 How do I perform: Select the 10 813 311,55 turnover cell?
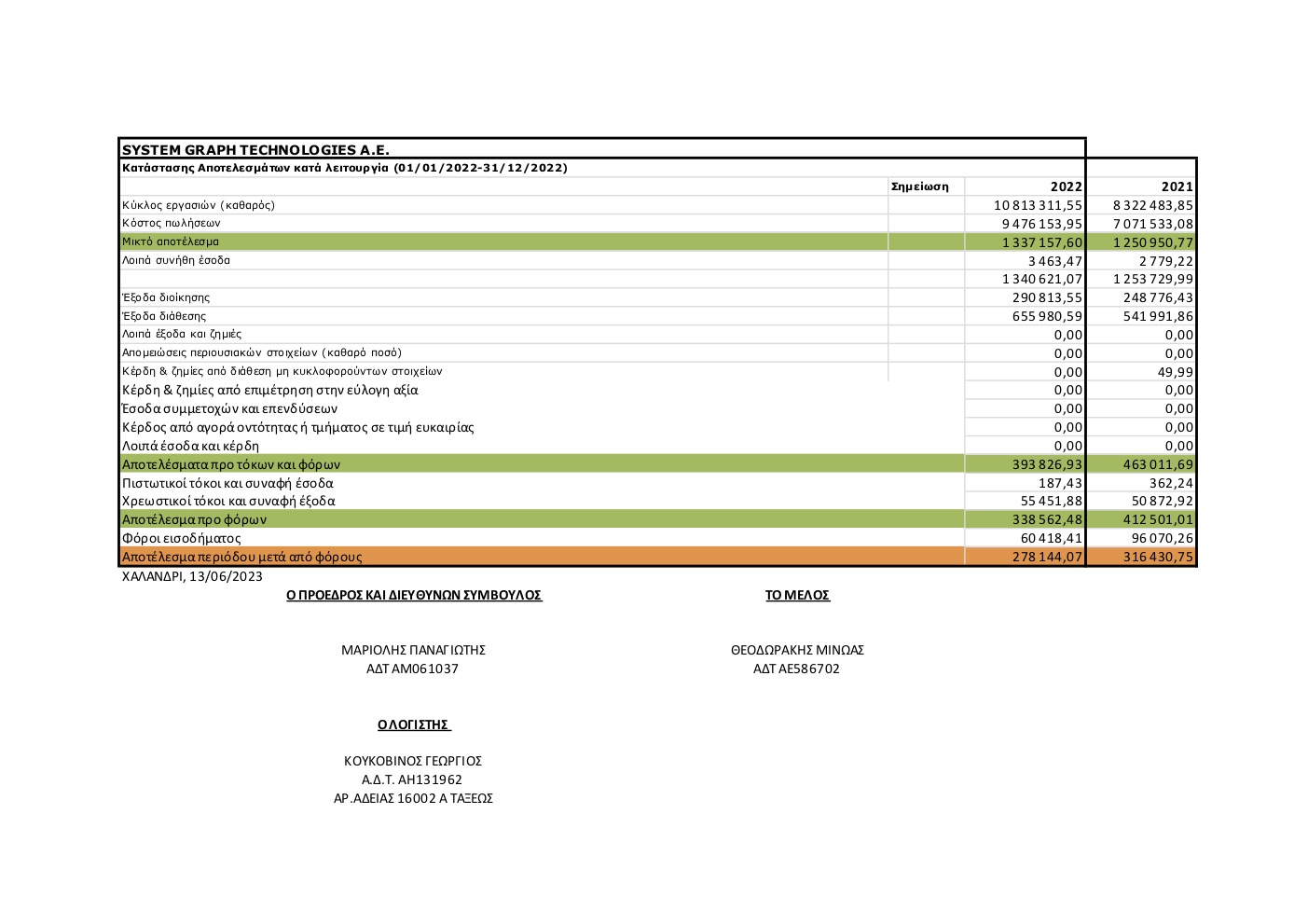point(1038,205)
